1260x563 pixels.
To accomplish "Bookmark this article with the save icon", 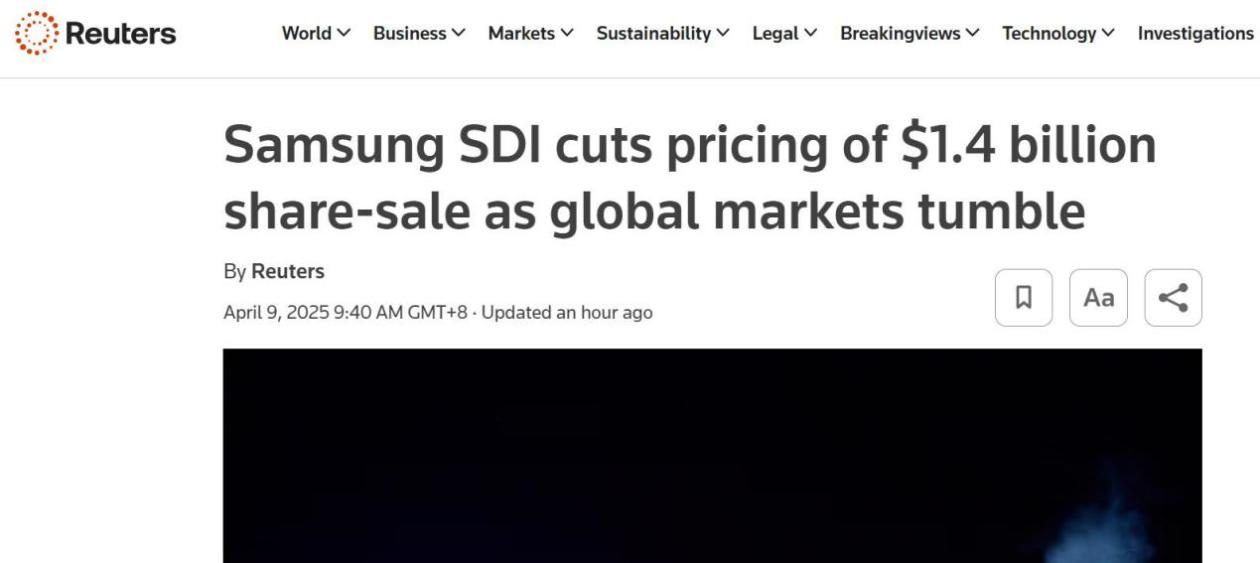I will (x=1023, y=297).
